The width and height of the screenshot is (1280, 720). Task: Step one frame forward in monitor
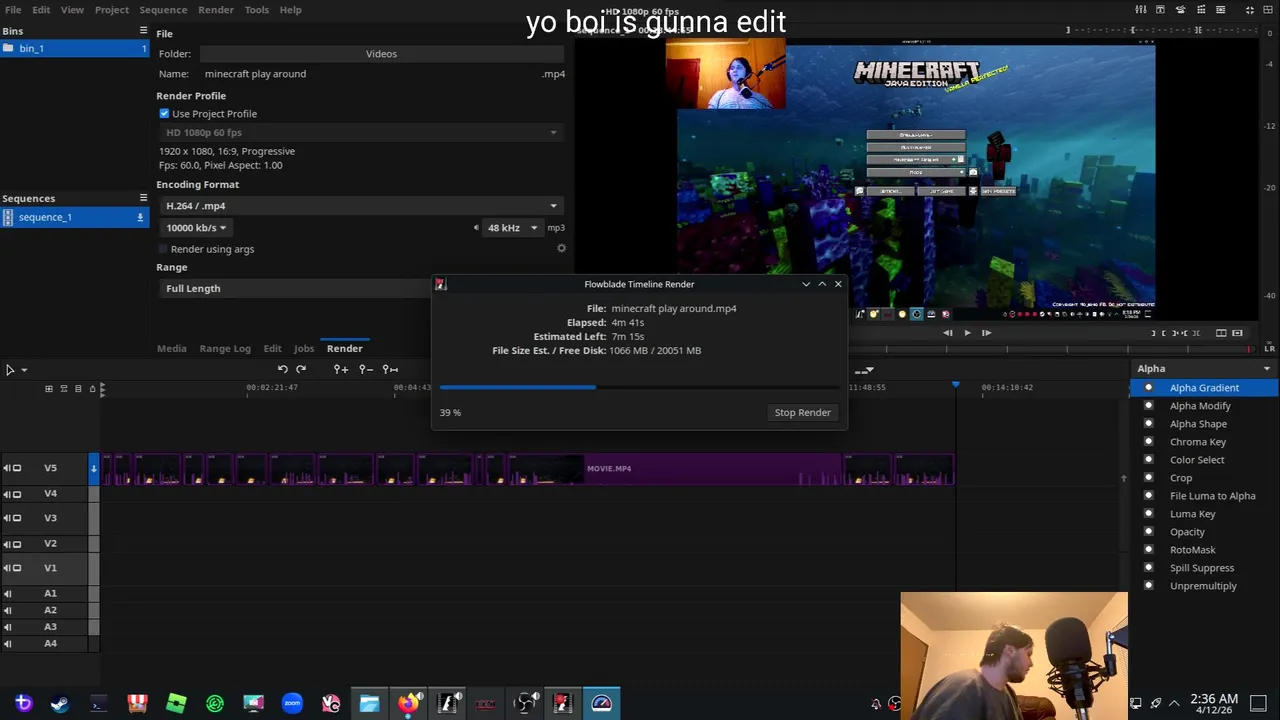click(x=986, y=333)
